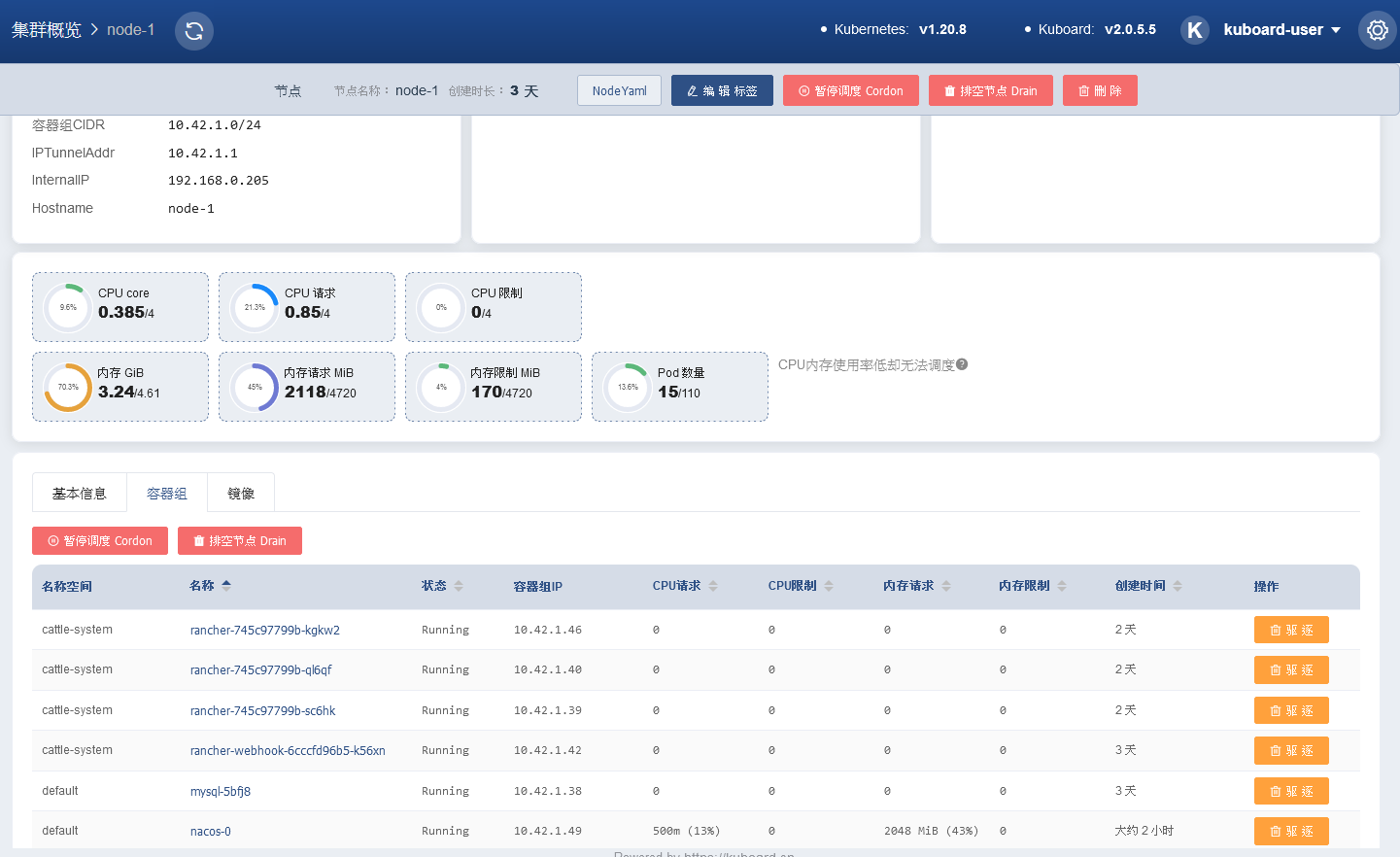Click the node-1 breadcrumb text
The width and height of the screenshot is (1400, 857).
coord(131,30)
